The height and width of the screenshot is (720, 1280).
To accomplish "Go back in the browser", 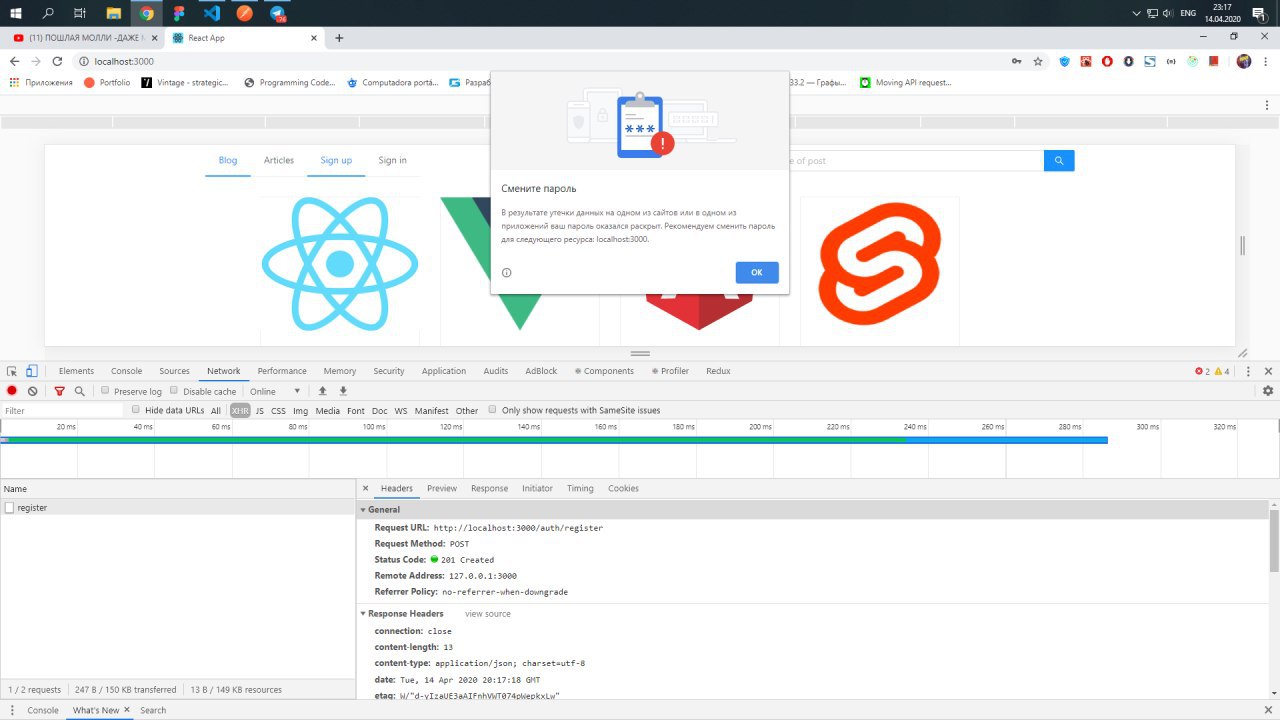I will 14,61.
